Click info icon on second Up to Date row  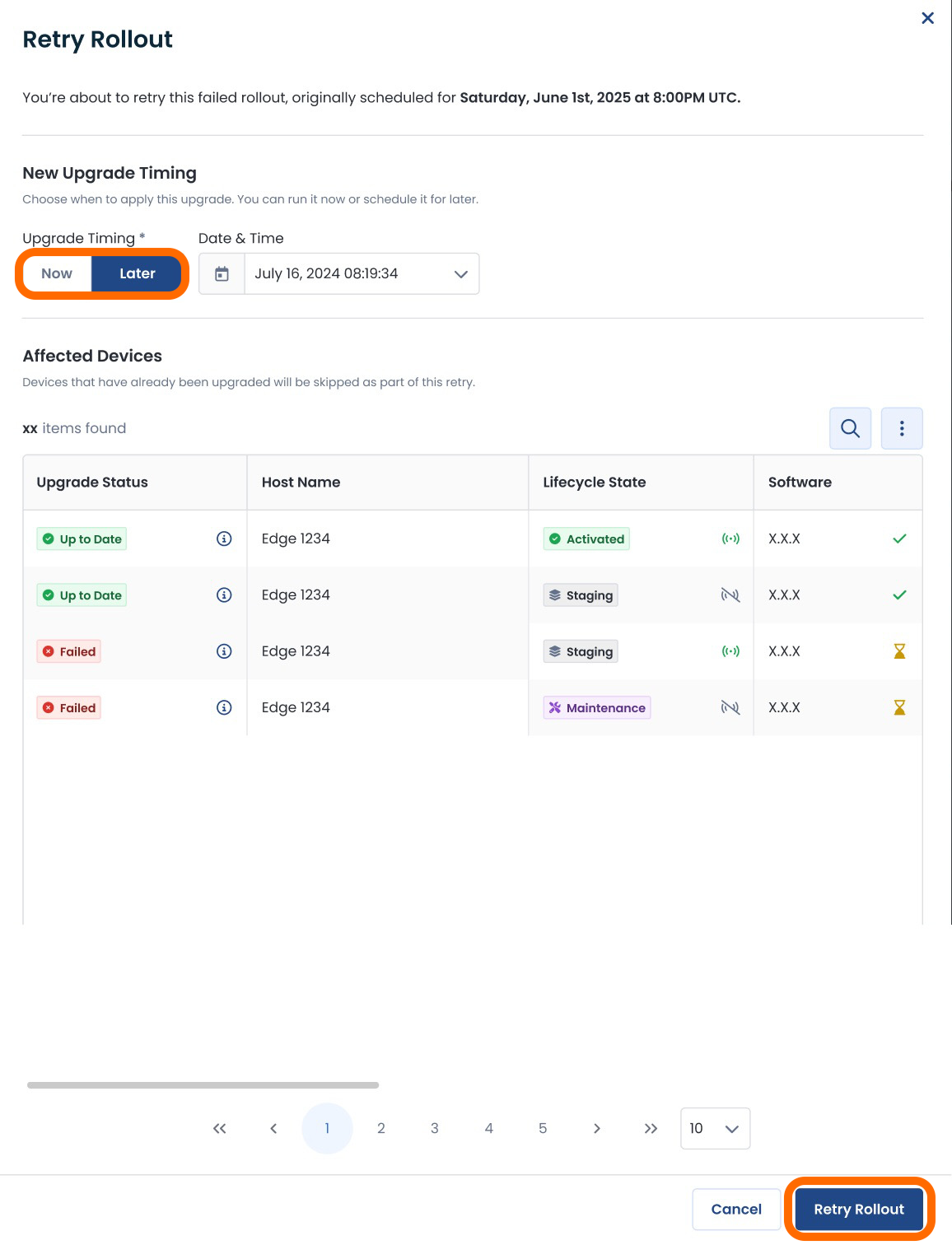click(224, 595)
